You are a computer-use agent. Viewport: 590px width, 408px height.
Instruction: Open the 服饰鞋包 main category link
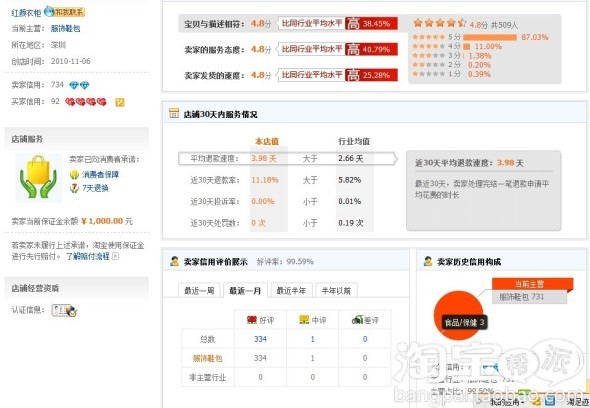point(65,29)
